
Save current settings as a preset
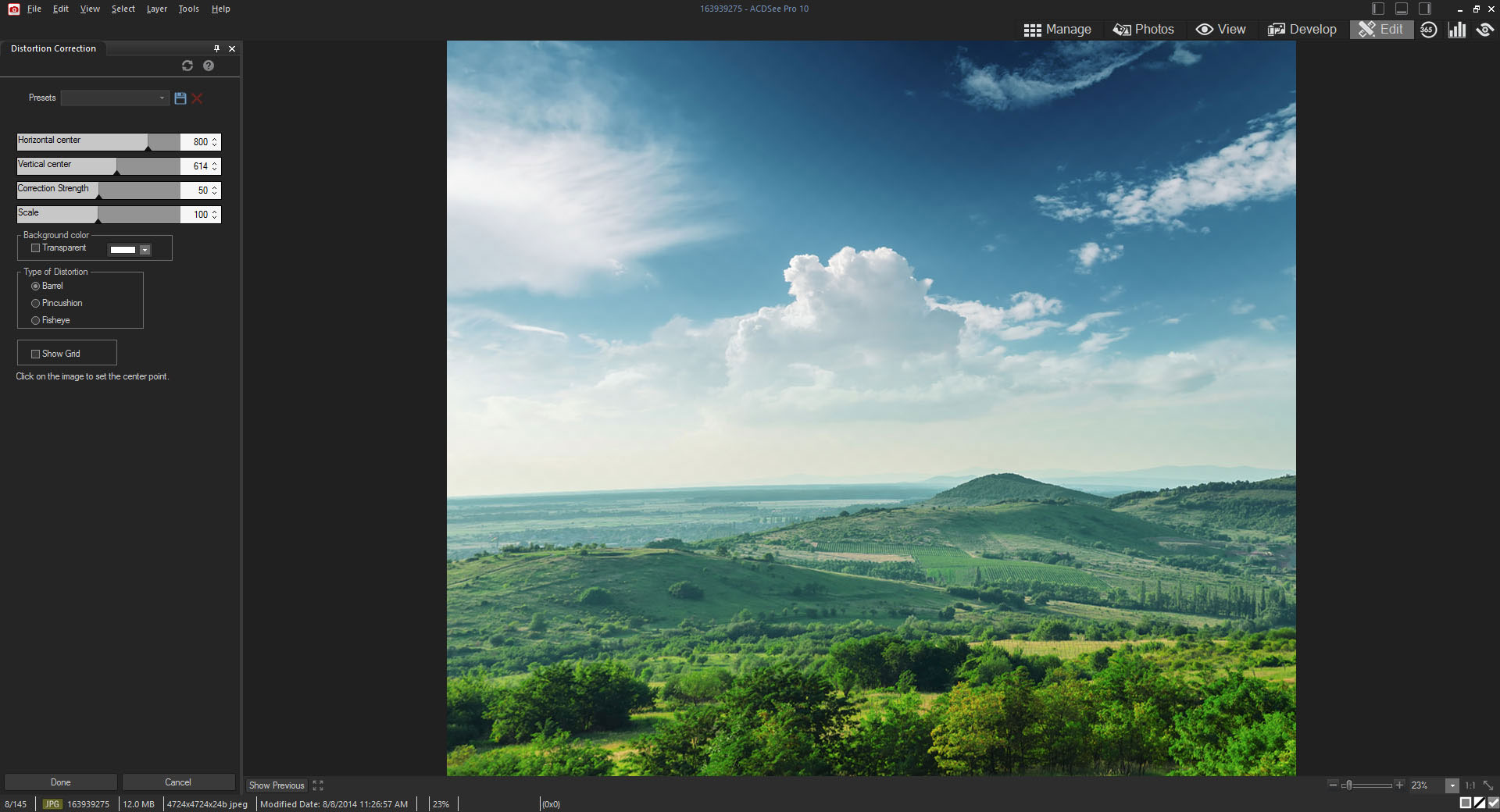coord(180,98)
